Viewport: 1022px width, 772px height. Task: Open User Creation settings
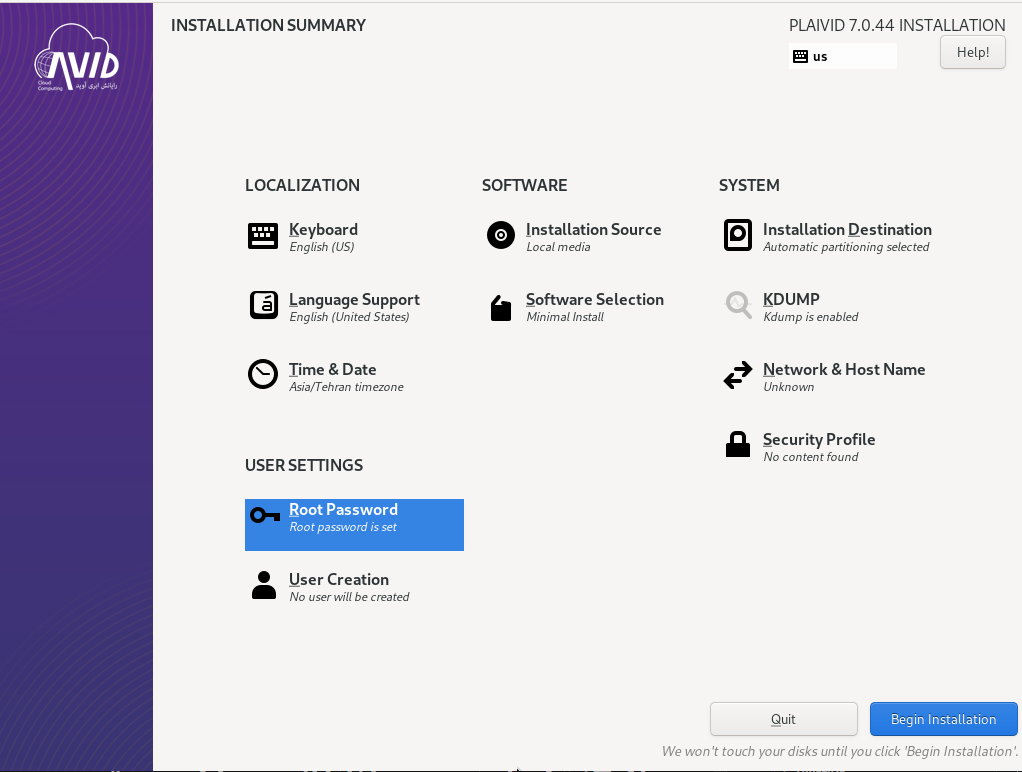[338, 579]
